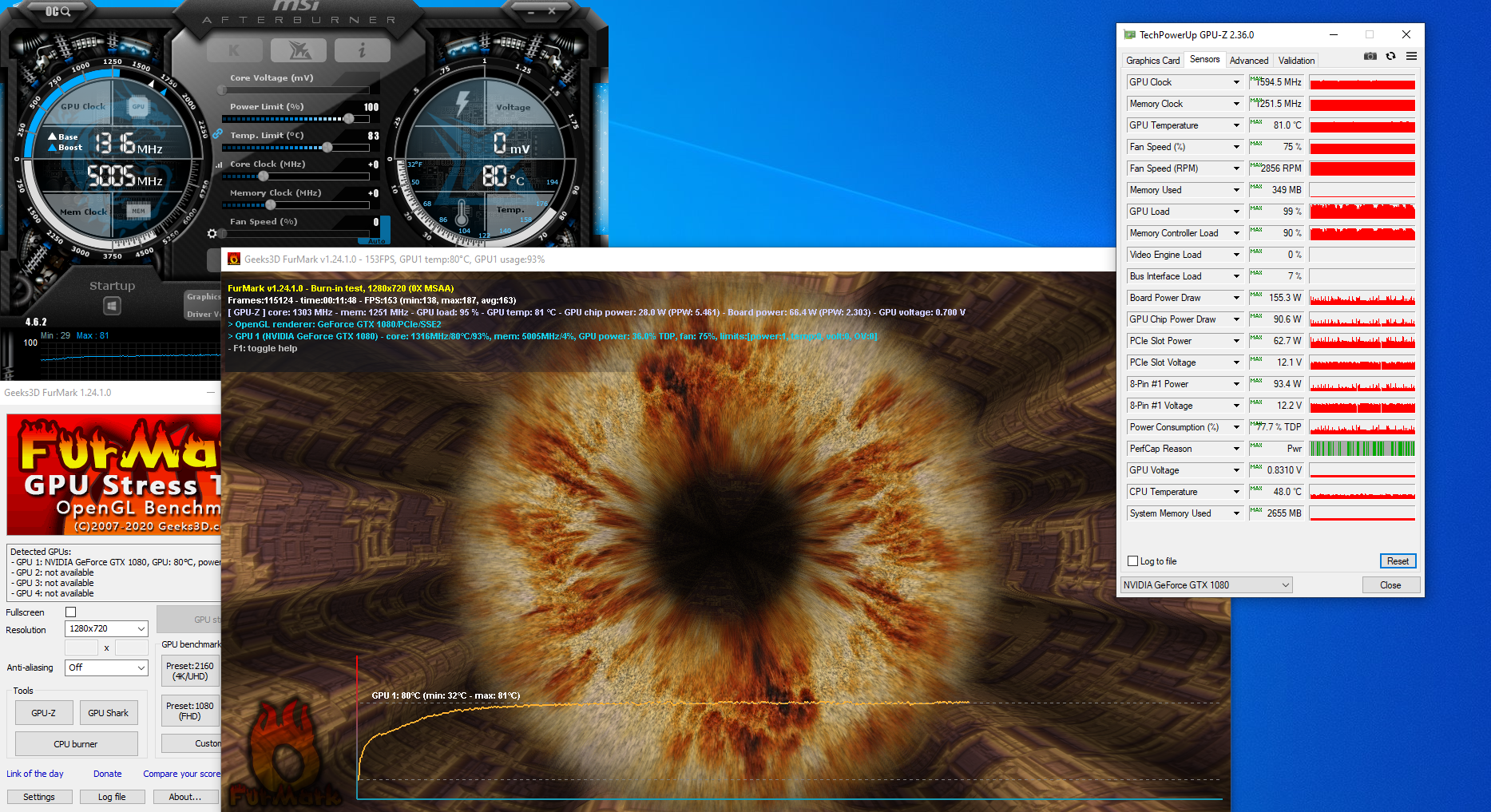The height and width of the screenshot is (812, 1491).
Task: Launch GPU Shark from FurMark tools
Action: click(108, 713)
